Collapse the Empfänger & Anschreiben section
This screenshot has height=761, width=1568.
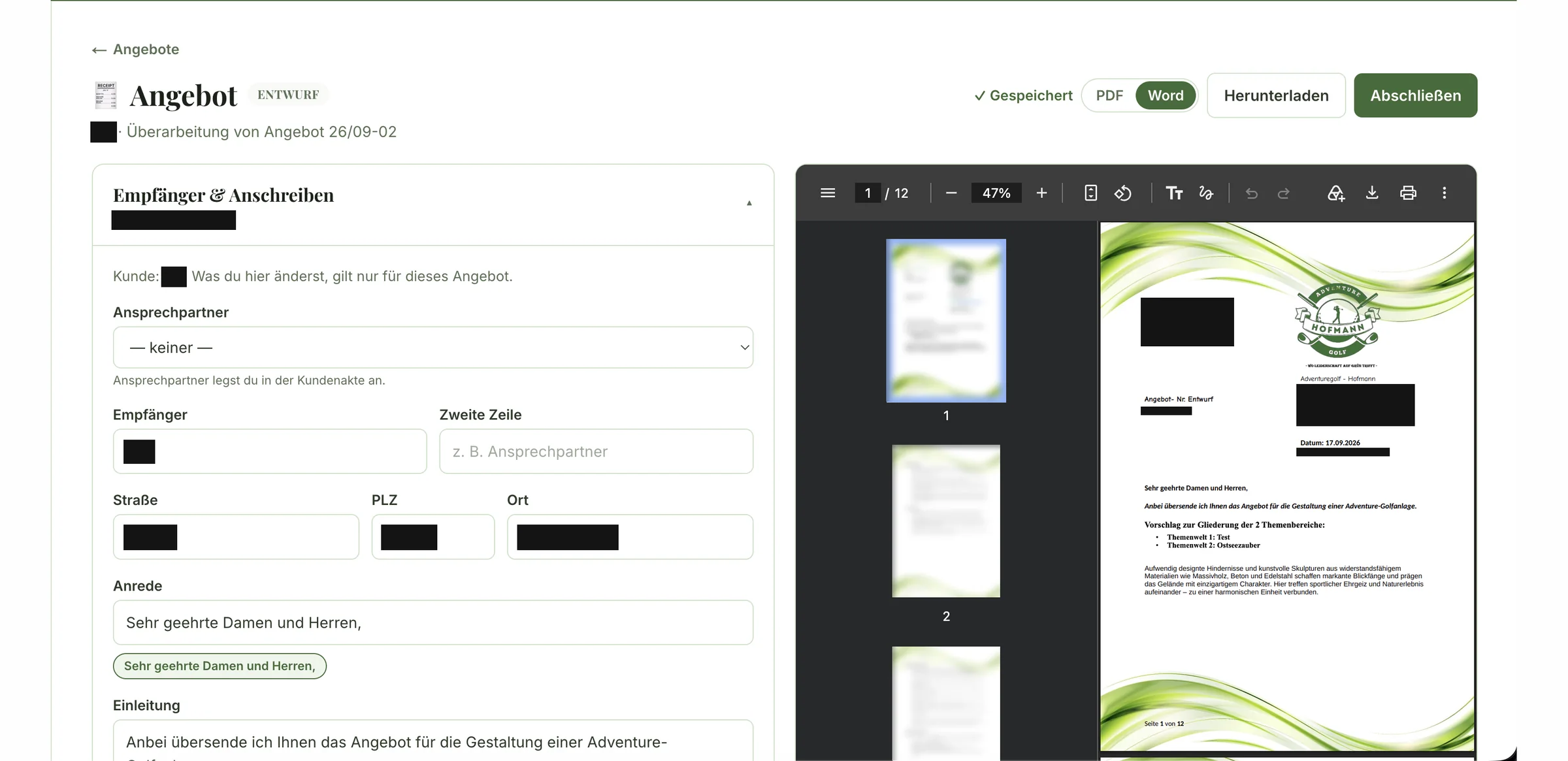749,203
